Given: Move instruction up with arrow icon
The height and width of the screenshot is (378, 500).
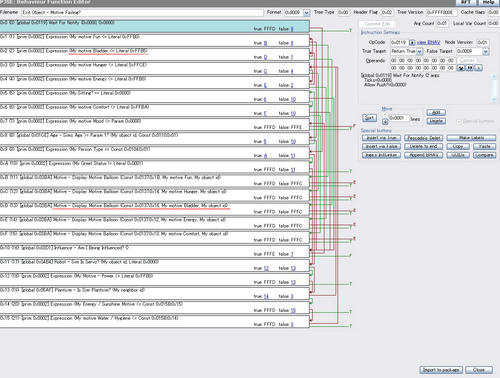Looking at the screenshot, I should [x=385, y=115].
